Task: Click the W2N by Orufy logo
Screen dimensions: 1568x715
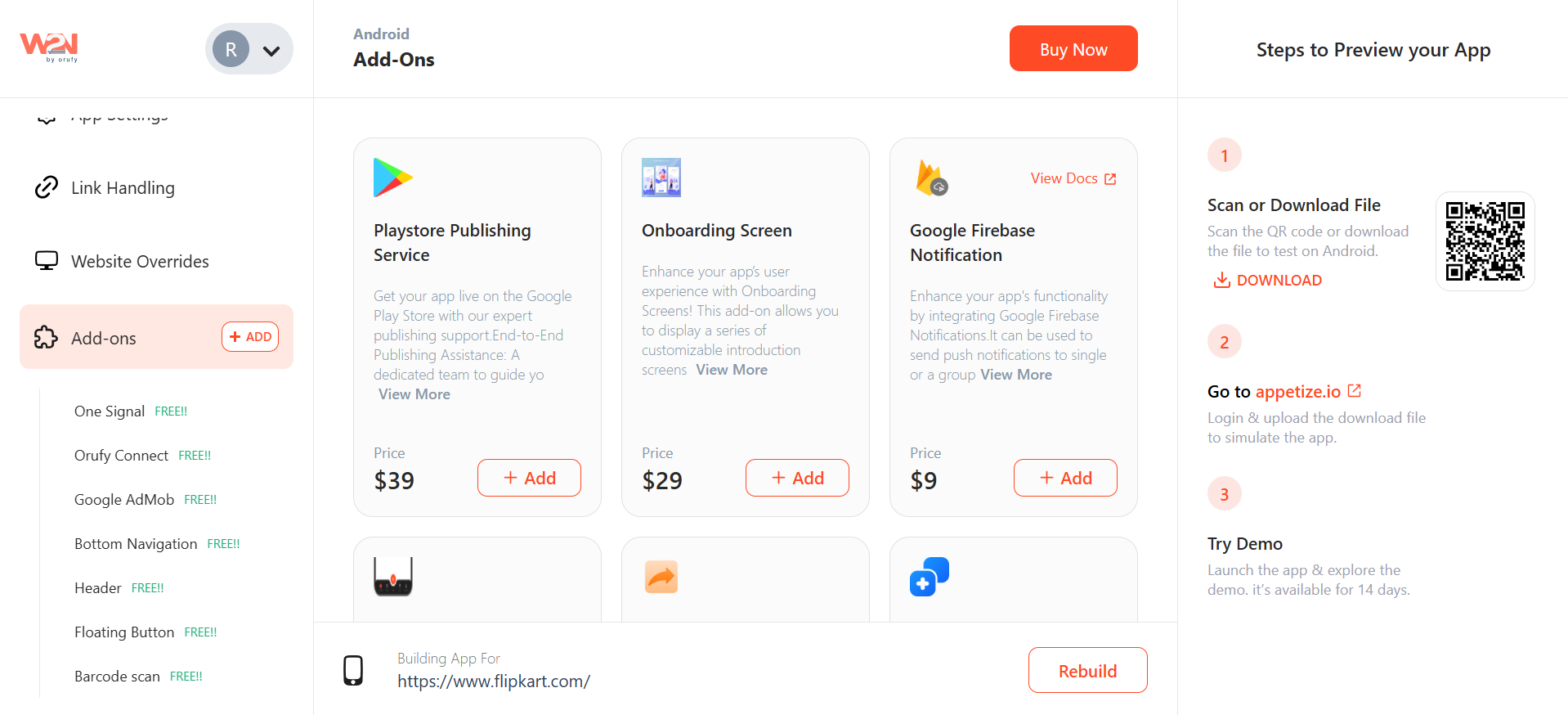Action: (49, 47)
